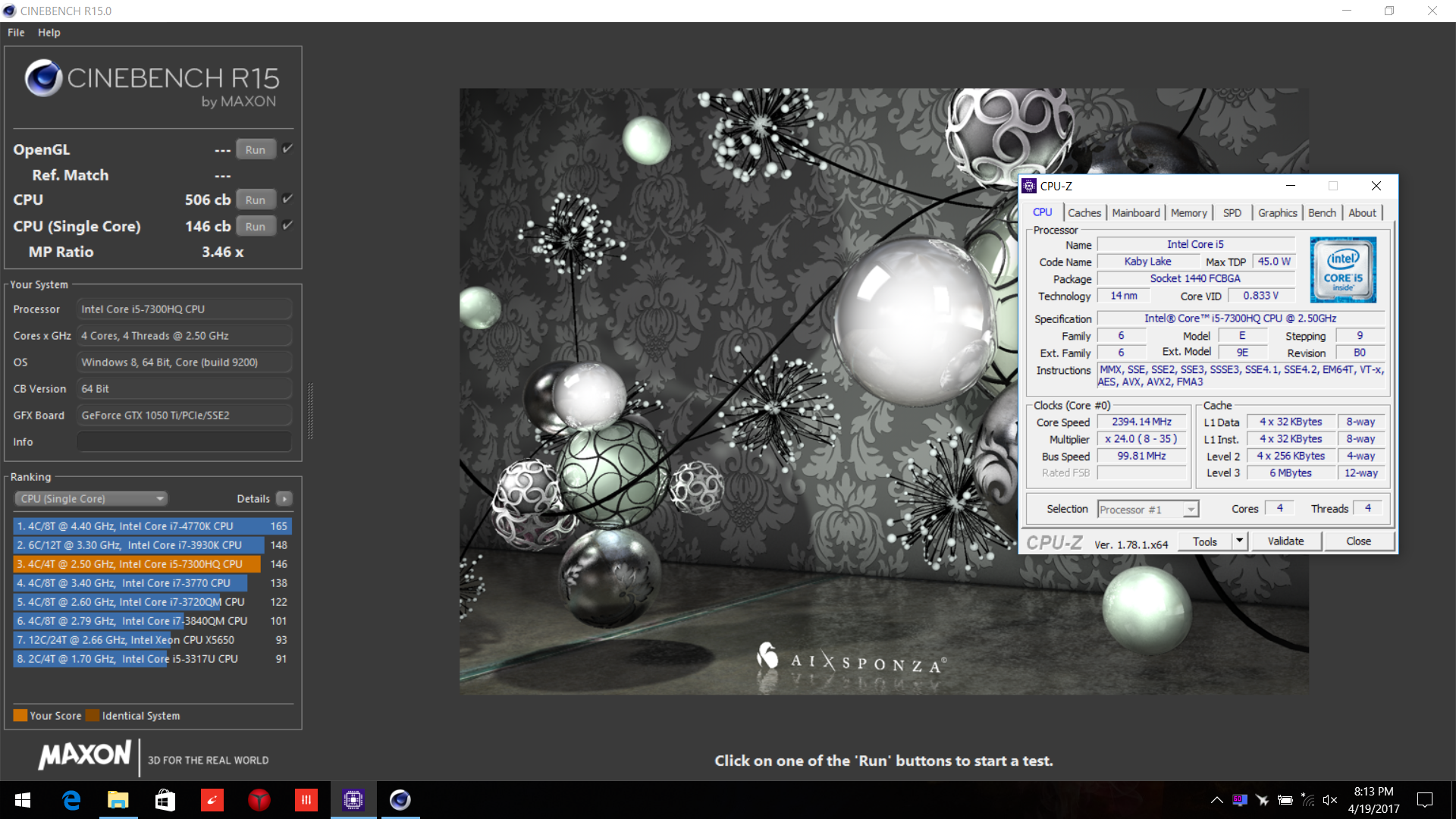Viewport: 1456px width, 819px height.
Task: Click the Processor field Intel Core i5-7300HQ CPU
Action: coord(184,309)
